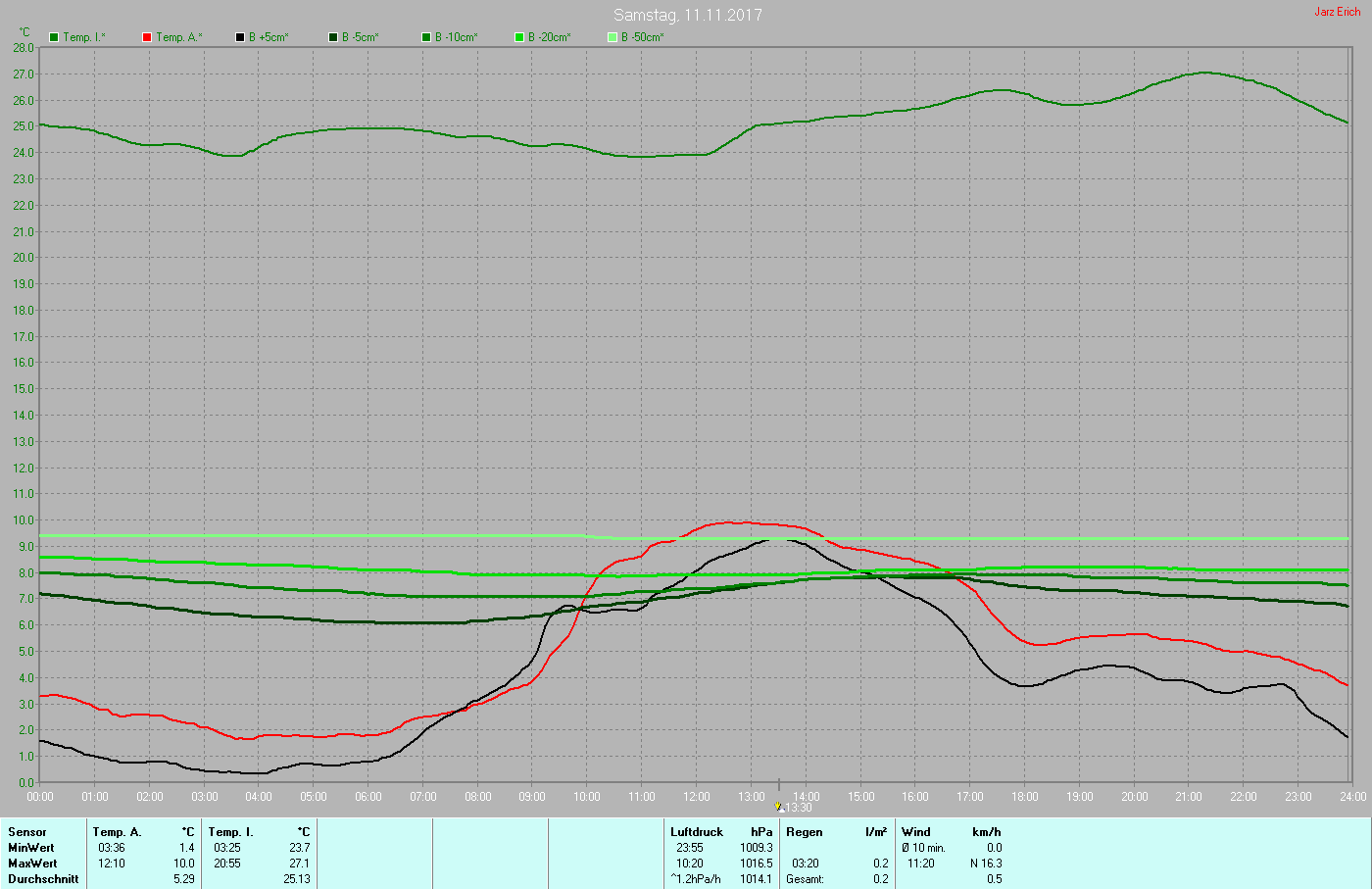Open the Jarz Erich link
Viewport: 1372px width, 889px height.
coord(1337,12)
